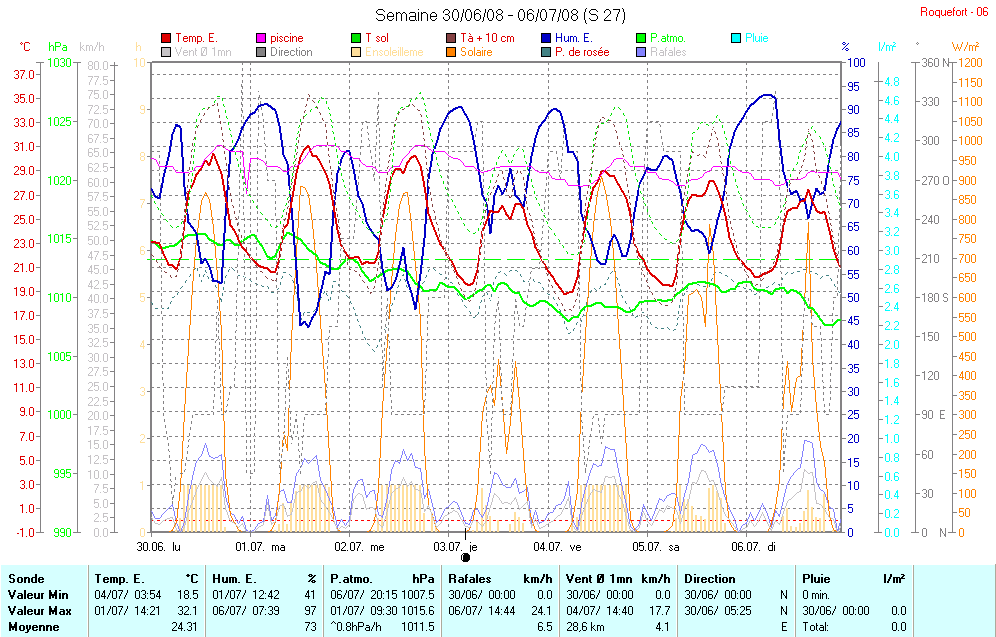The height and width of the screenshot is (637, 996).
Task: Click the cyan Pluie legend swatch
Action: (x=736, y=38)
